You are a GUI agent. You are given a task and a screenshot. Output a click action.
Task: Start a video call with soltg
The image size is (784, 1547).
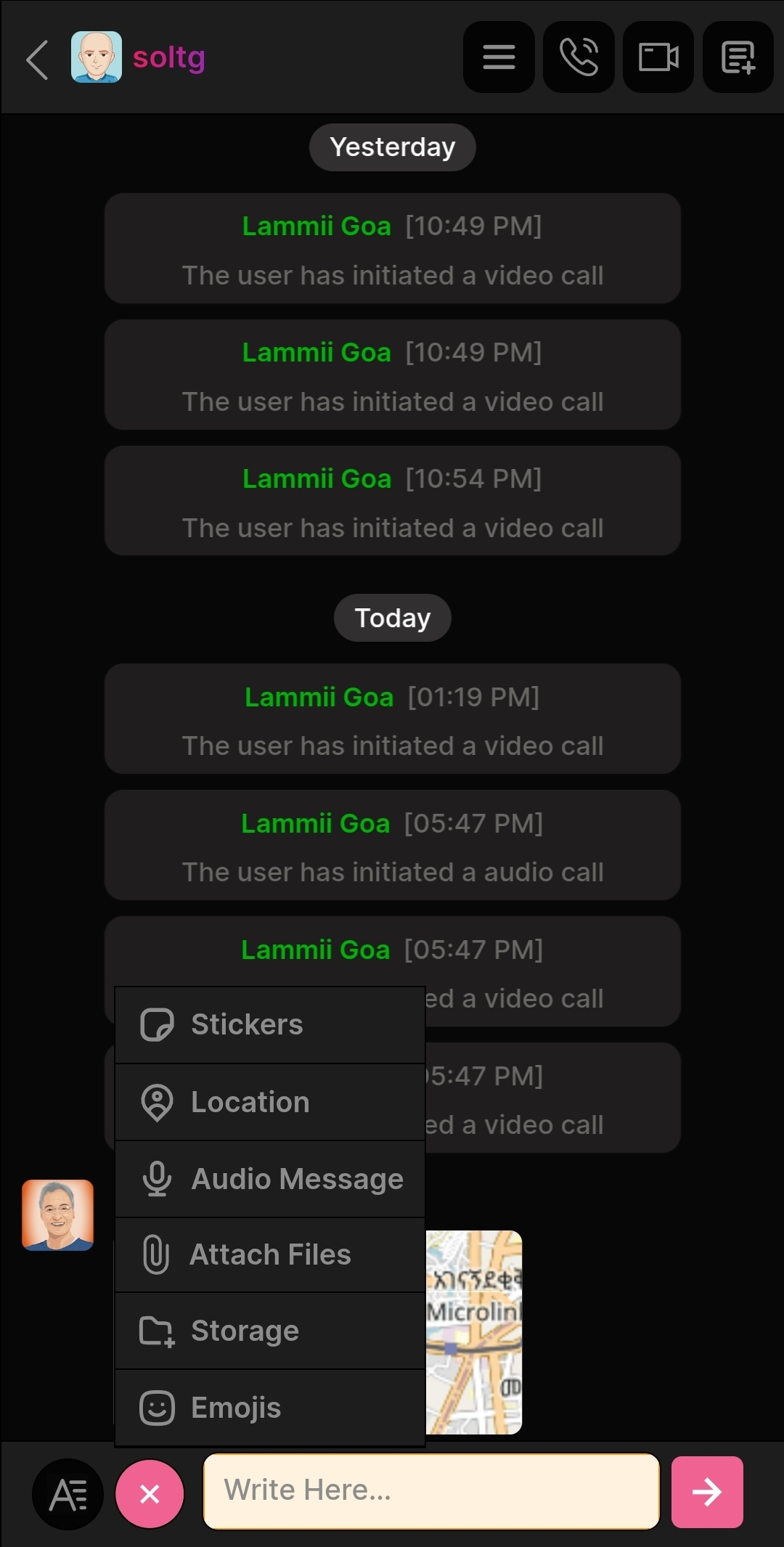coord(658,57)
